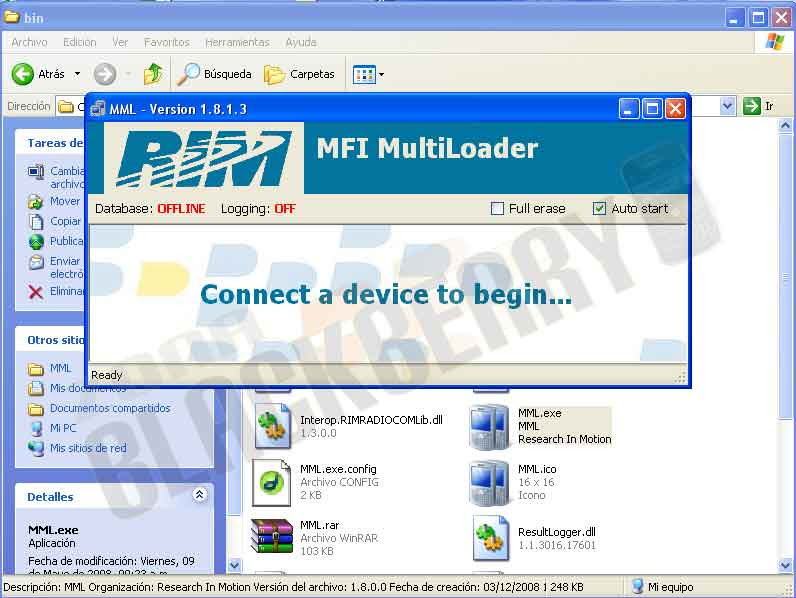The width and height of the screenshot is (796, 598).
Task: Select the MML.exe.config file icon
Action: click(x=272, y=482)
